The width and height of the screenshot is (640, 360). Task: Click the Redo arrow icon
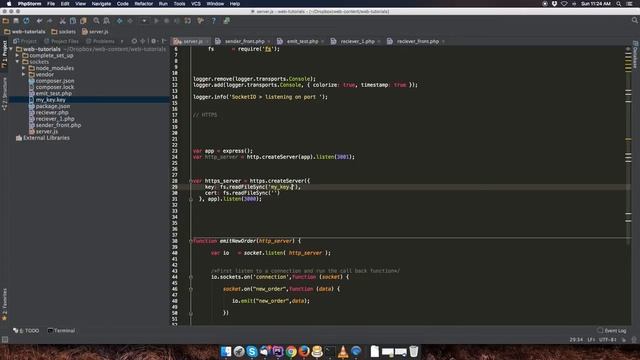(49, 21)
